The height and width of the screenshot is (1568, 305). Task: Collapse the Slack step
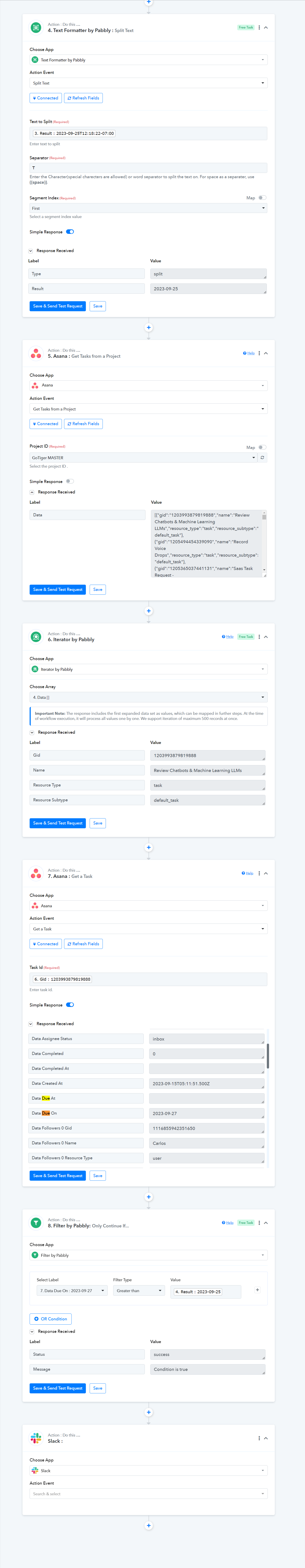pyautogui.click(x=266, y=1438)
